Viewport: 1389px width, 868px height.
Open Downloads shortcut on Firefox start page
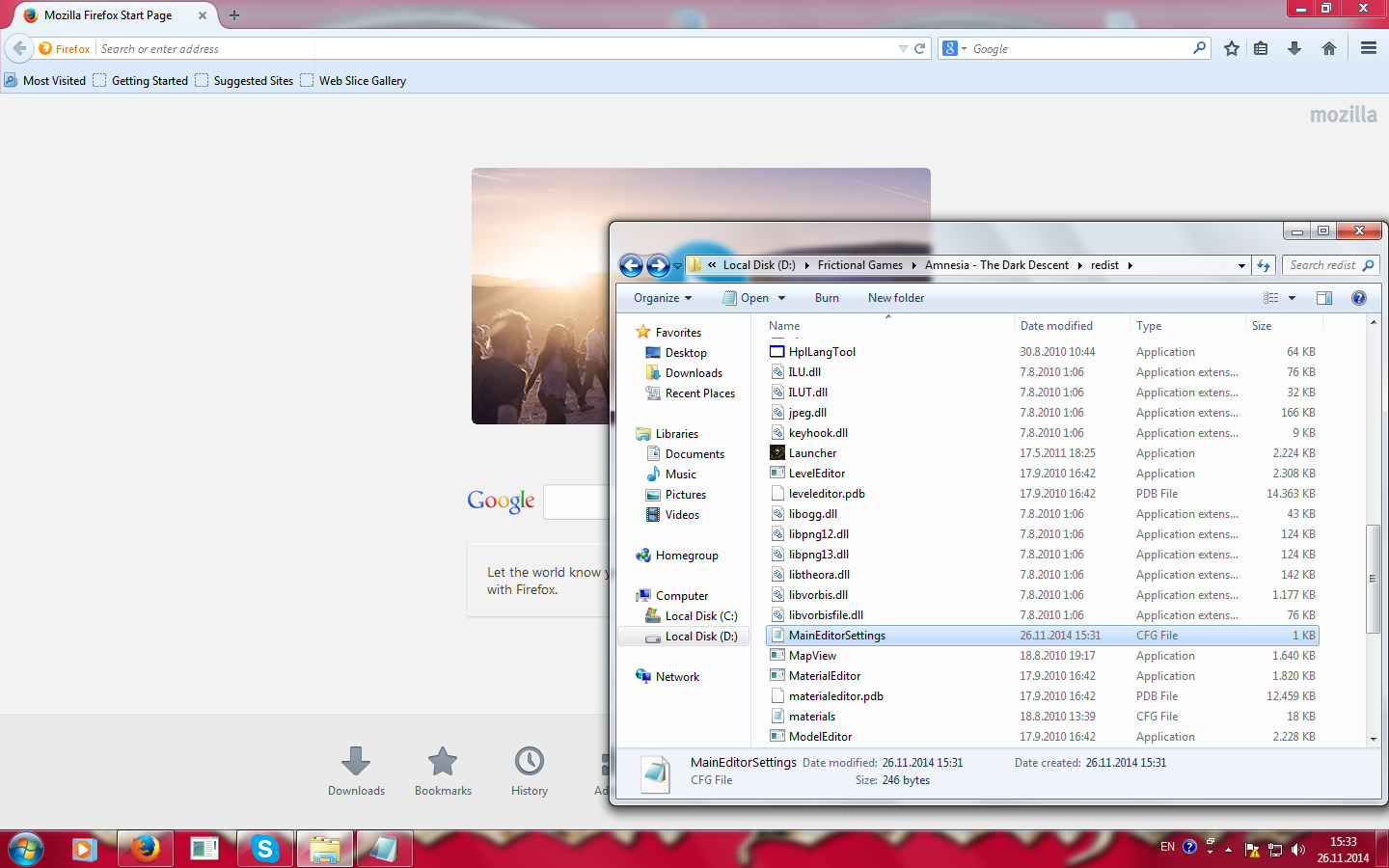coord(356,771)
